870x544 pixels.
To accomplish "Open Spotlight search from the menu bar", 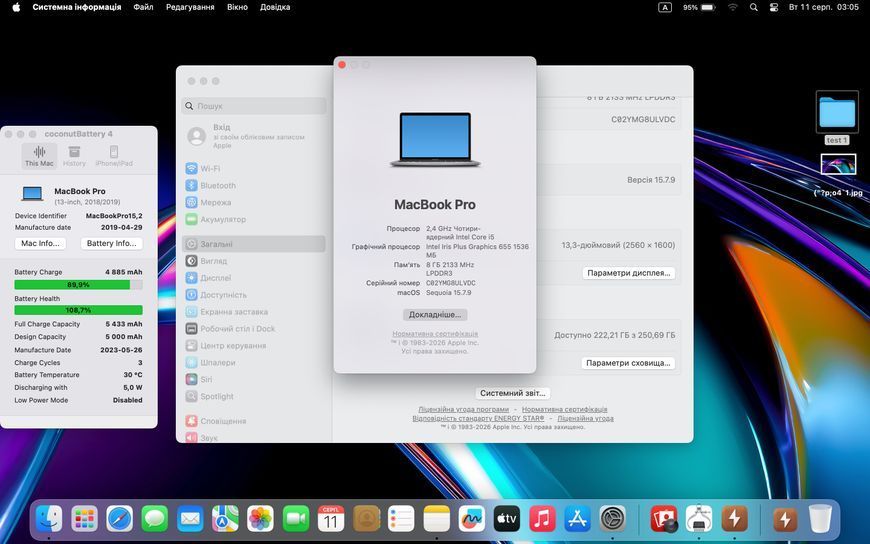I will click(x=753, y=7).
